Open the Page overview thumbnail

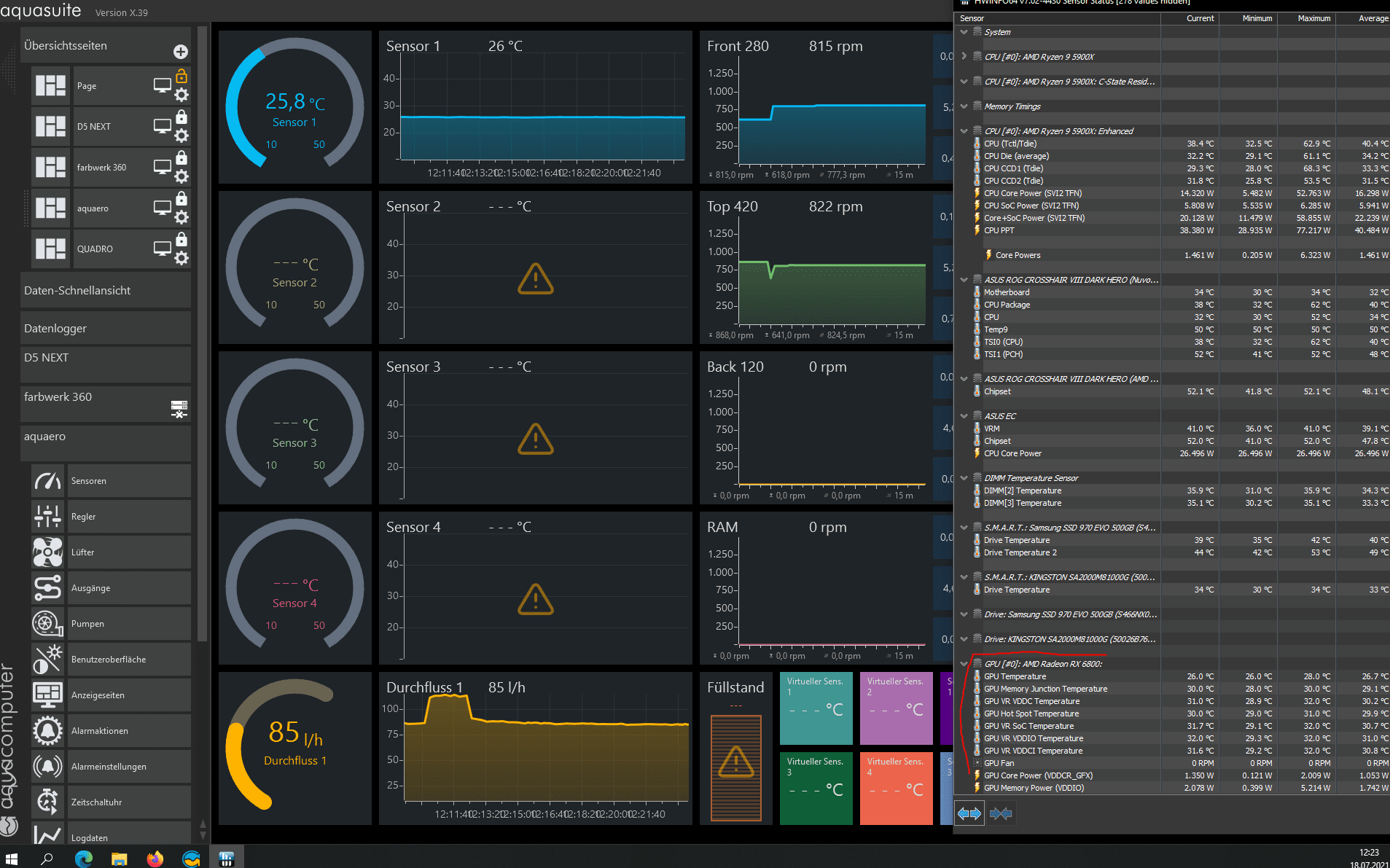51,86
